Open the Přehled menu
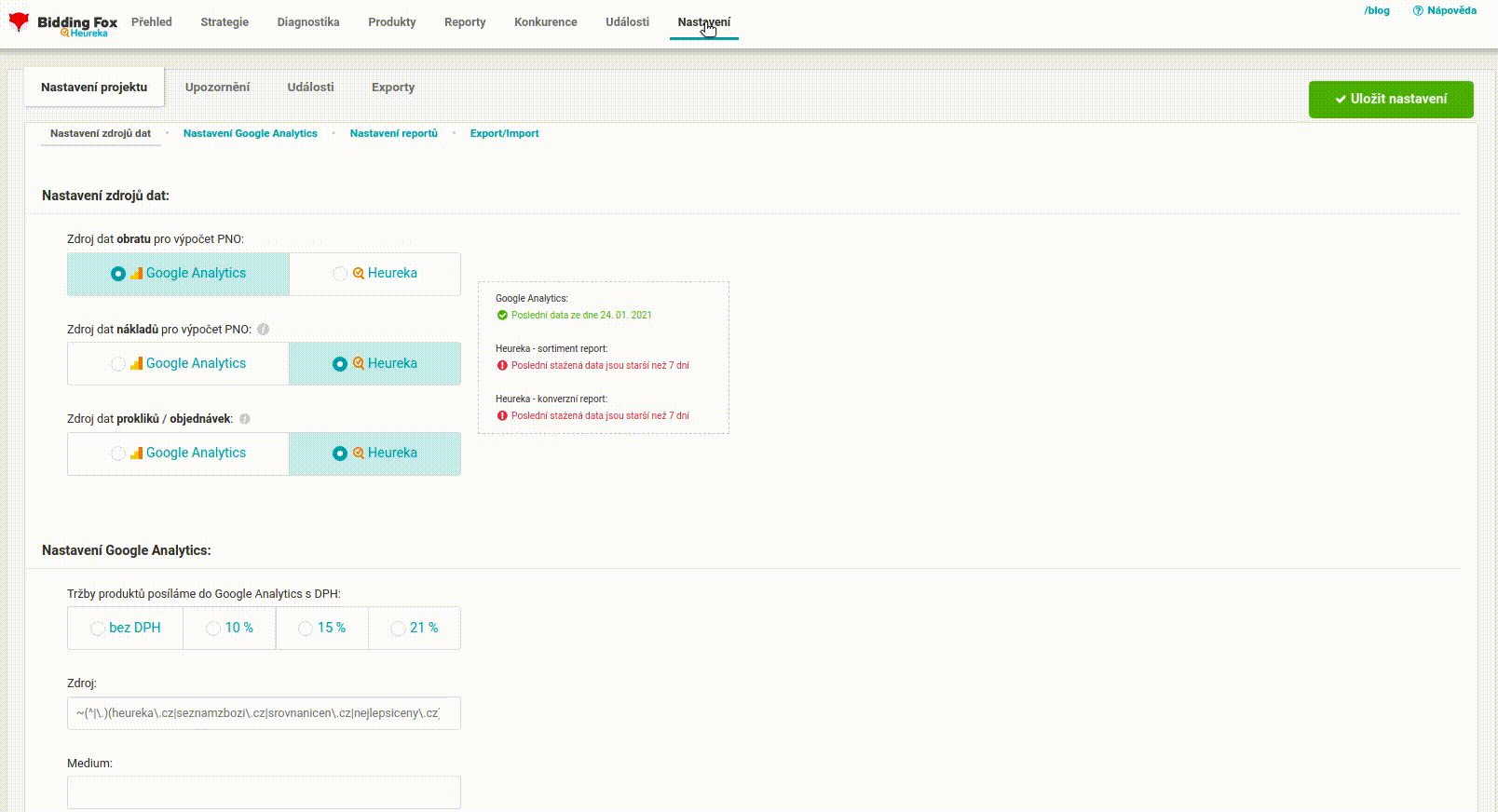This screenshot has width=1498, height=812. (152, 22)
